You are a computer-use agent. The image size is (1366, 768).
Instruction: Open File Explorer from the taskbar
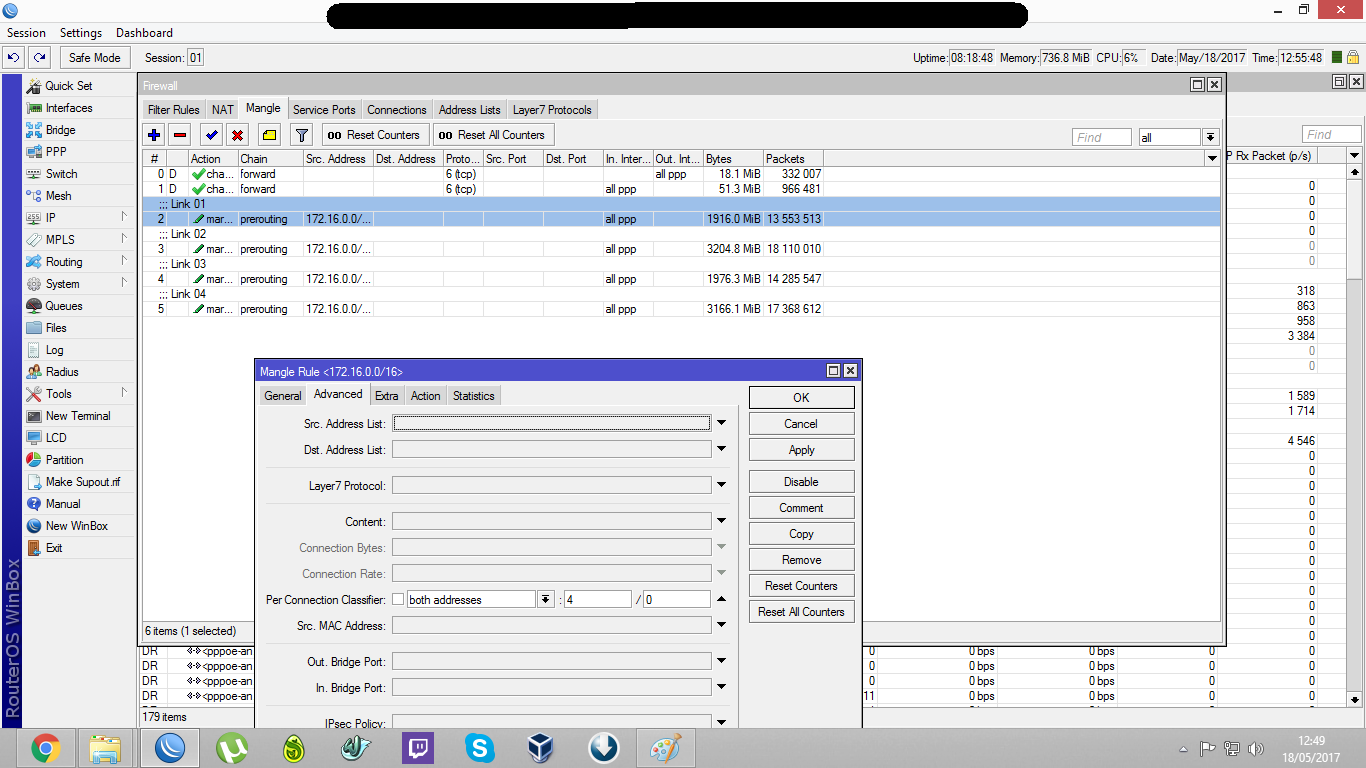click(x=105, y=748)
